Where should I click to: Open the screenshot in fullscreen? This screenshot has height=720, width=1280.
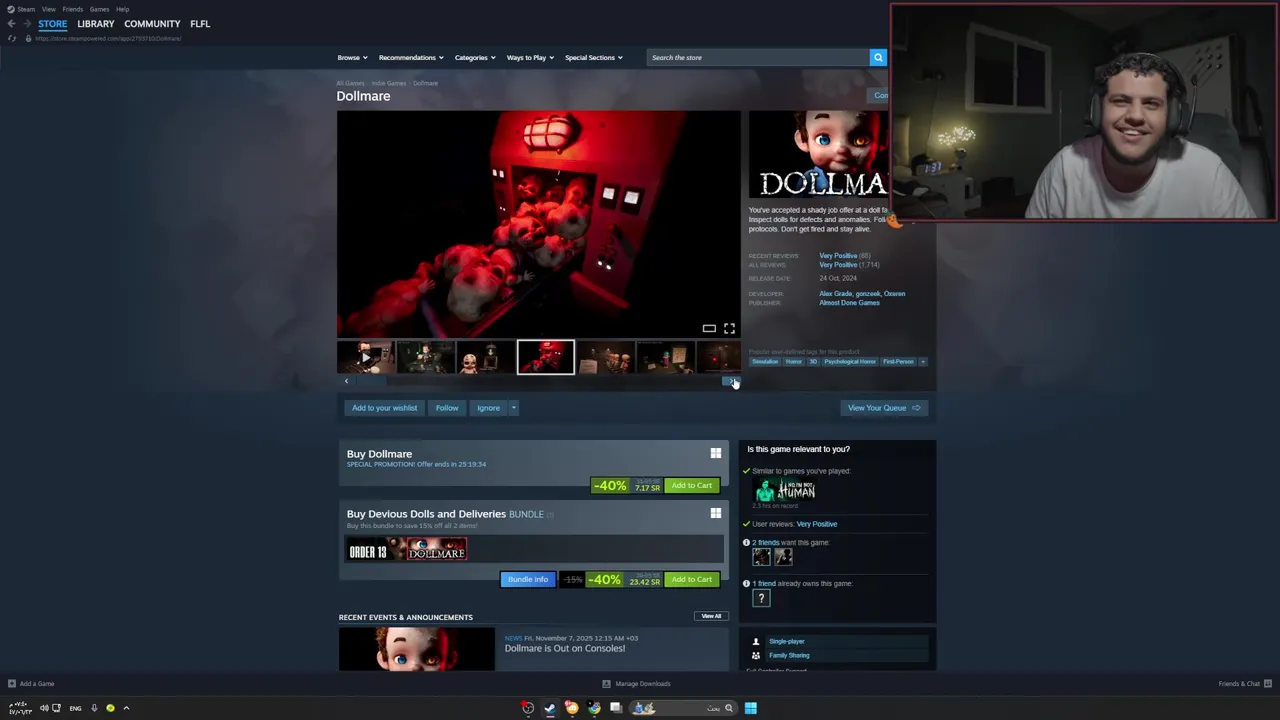coord(729,328)
